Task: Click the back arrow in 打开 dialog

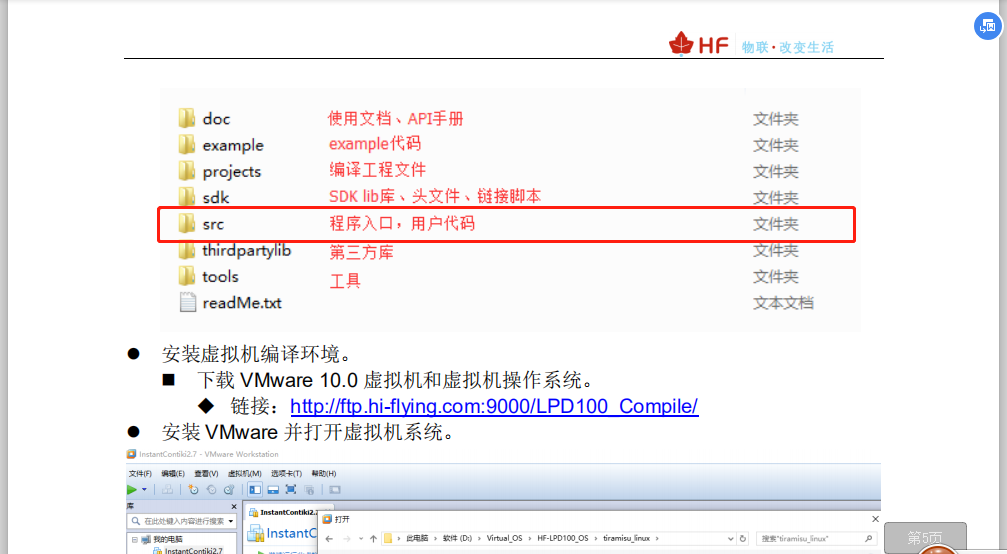Action: 329,539
